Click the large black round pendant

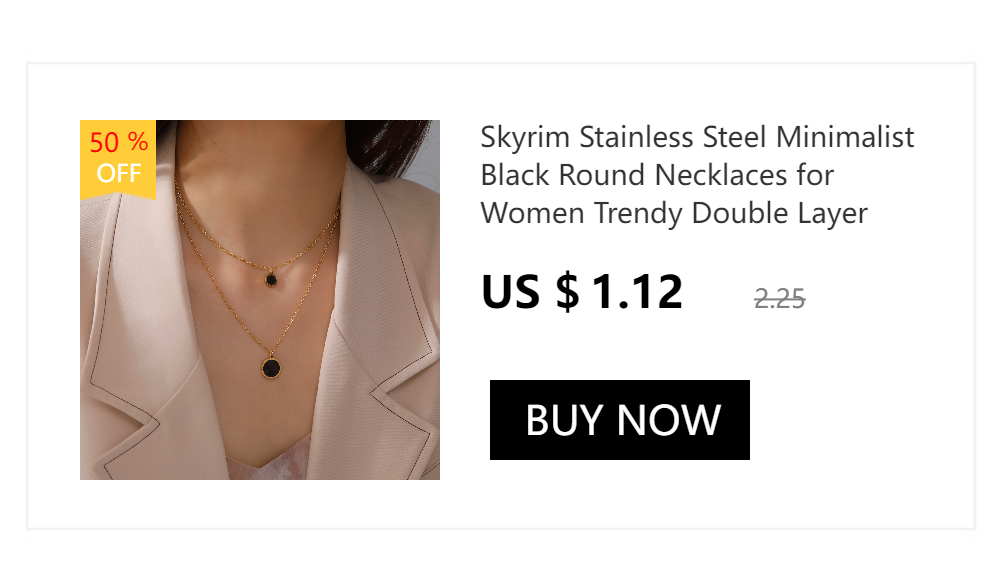pos(271,368)
